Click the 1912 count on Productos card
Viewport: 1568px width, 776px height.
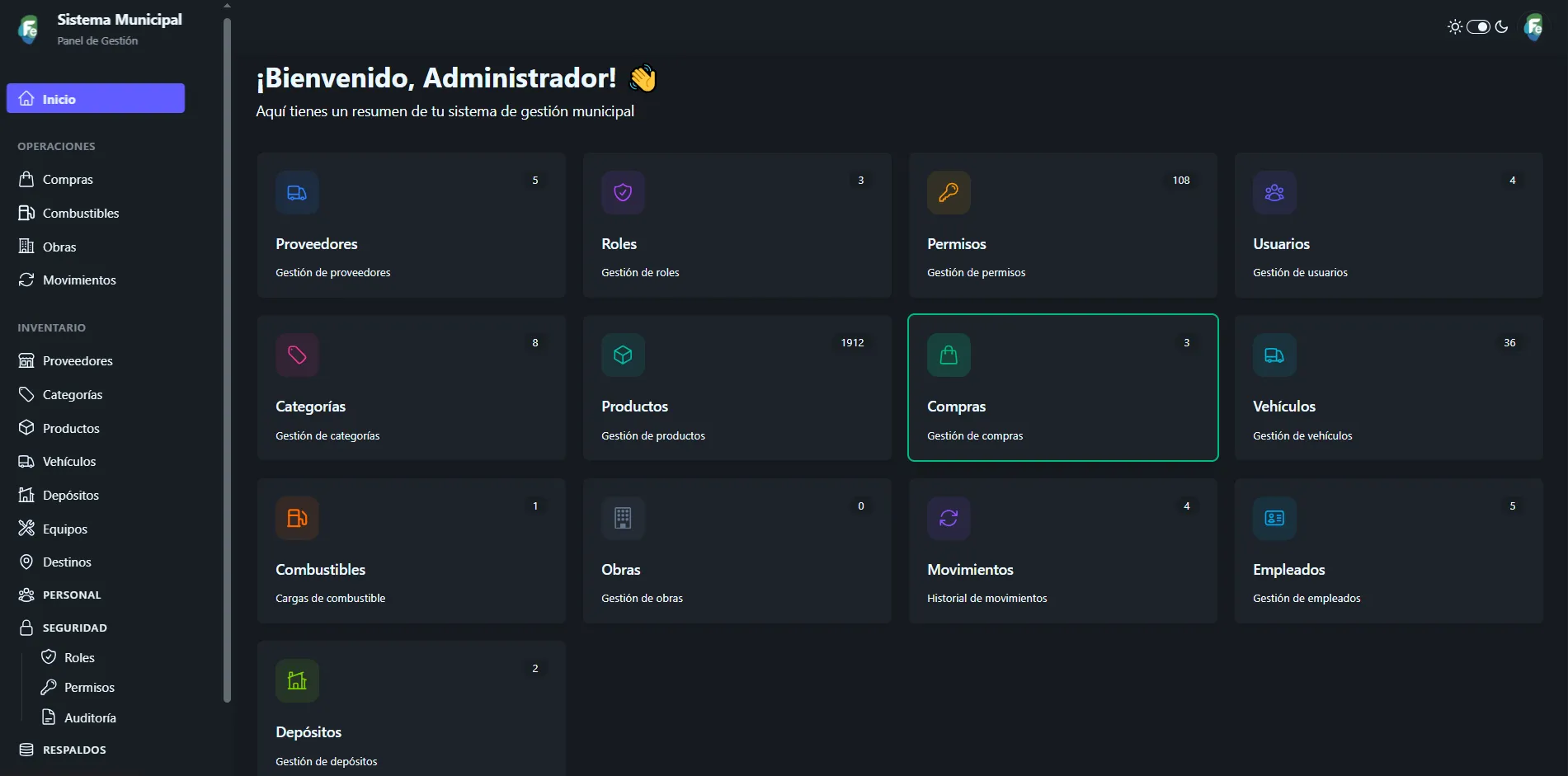point(852,342)
